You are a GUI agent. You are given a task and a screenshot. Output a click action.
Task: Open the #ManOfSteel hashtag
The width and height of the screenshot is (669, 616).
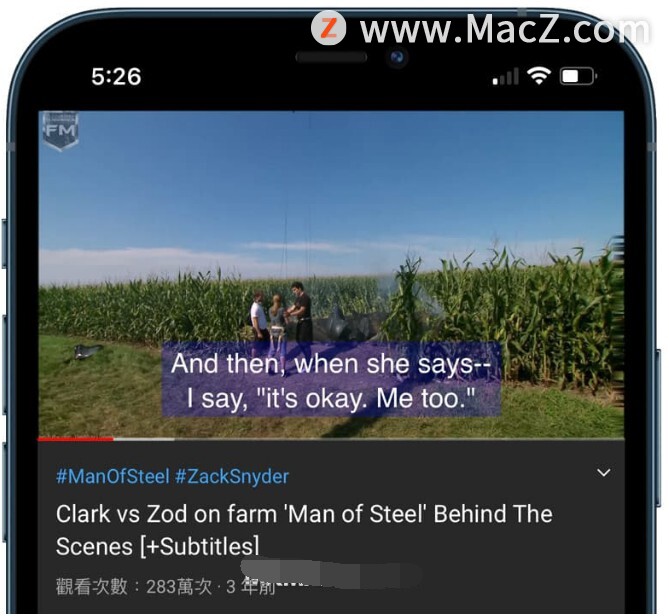click(x=113, y=476)
